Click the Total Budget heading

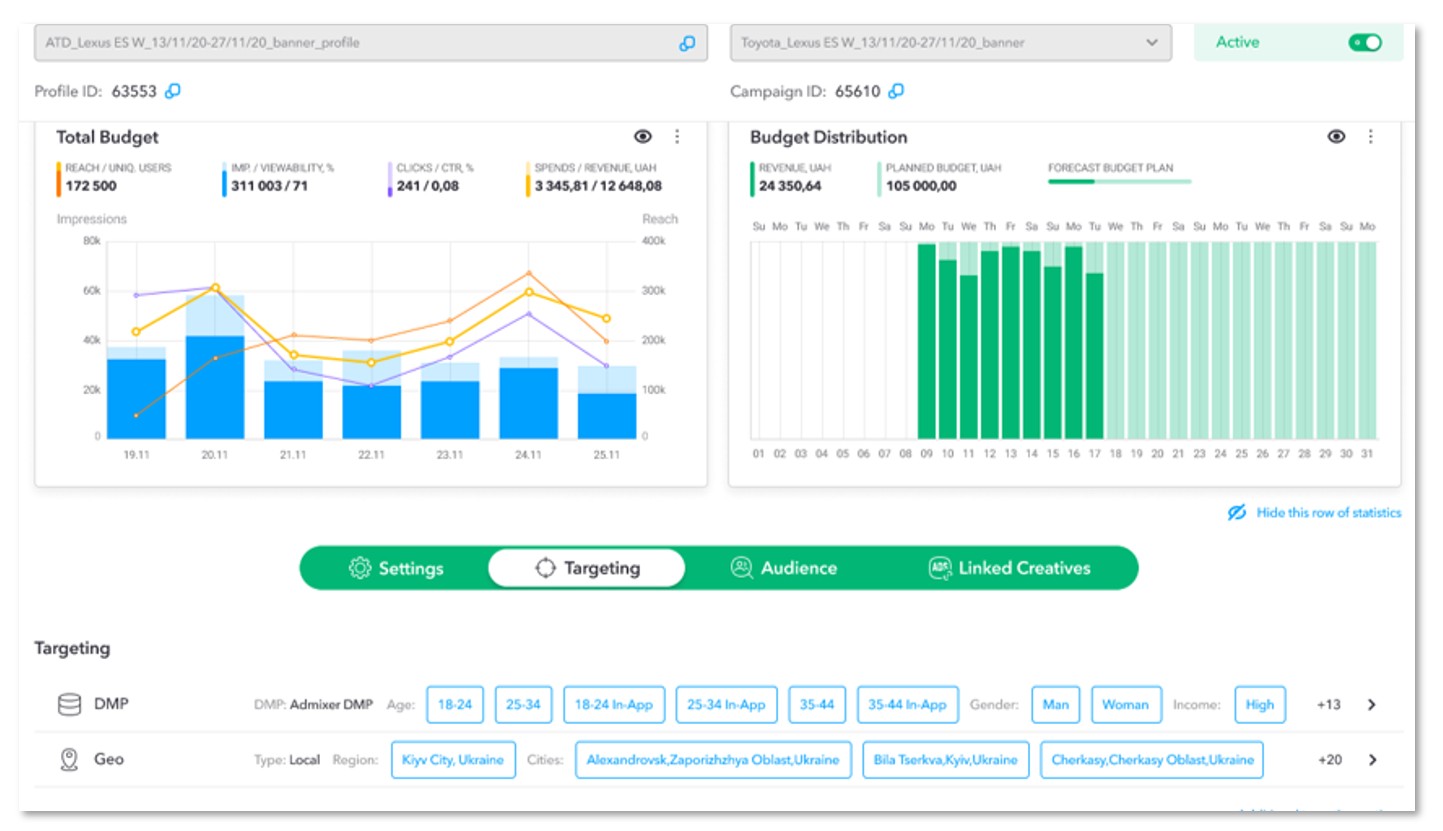pyautogui.click(x=107, y=137)
